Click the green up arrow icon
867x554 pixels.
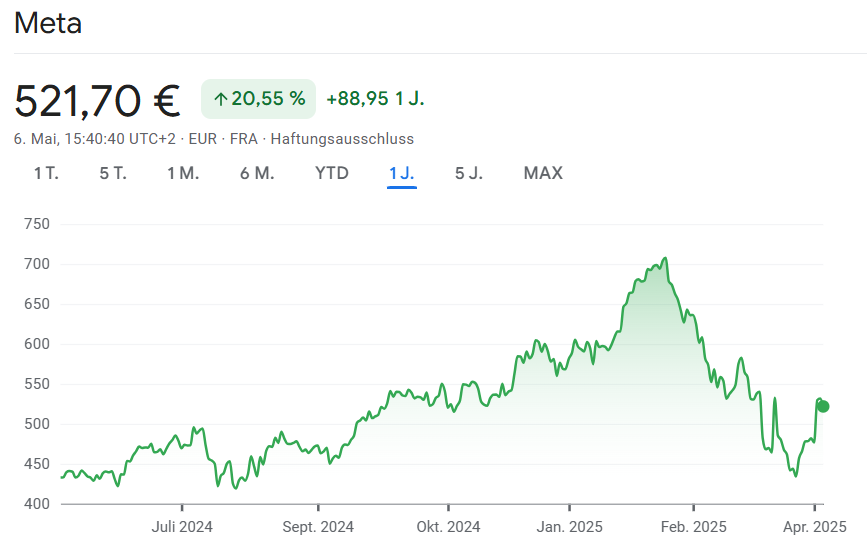[221, 99]
